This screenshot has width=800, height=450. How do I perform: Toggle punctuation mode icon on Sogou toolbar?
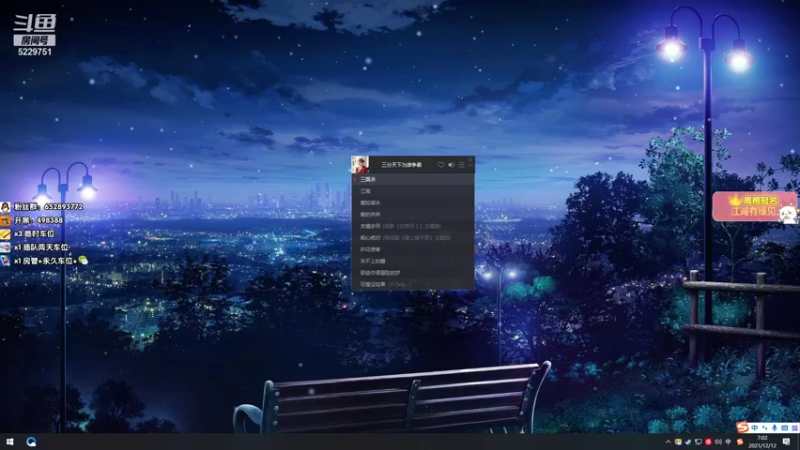tap(765, 428)
